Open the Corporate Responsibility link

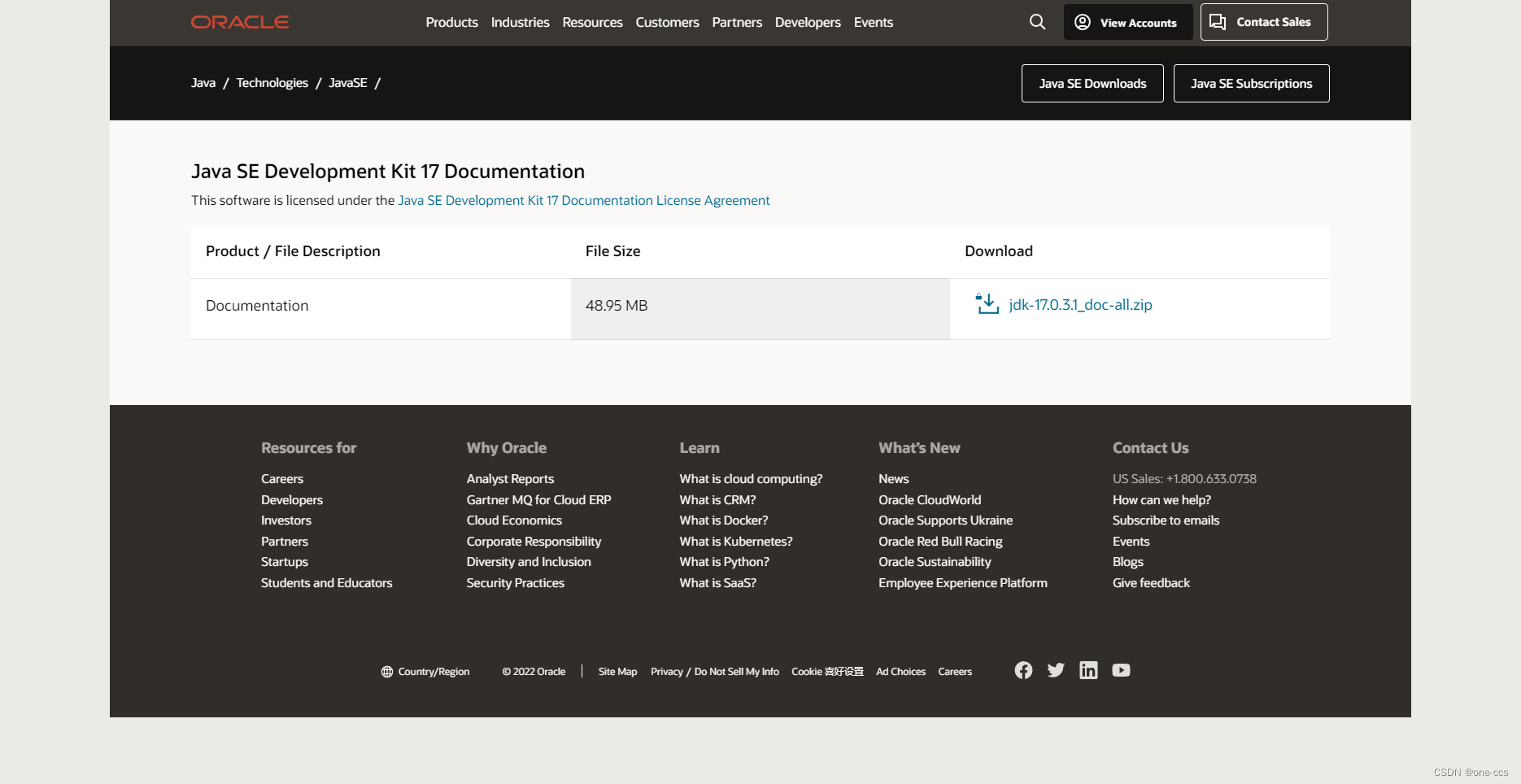534,541
